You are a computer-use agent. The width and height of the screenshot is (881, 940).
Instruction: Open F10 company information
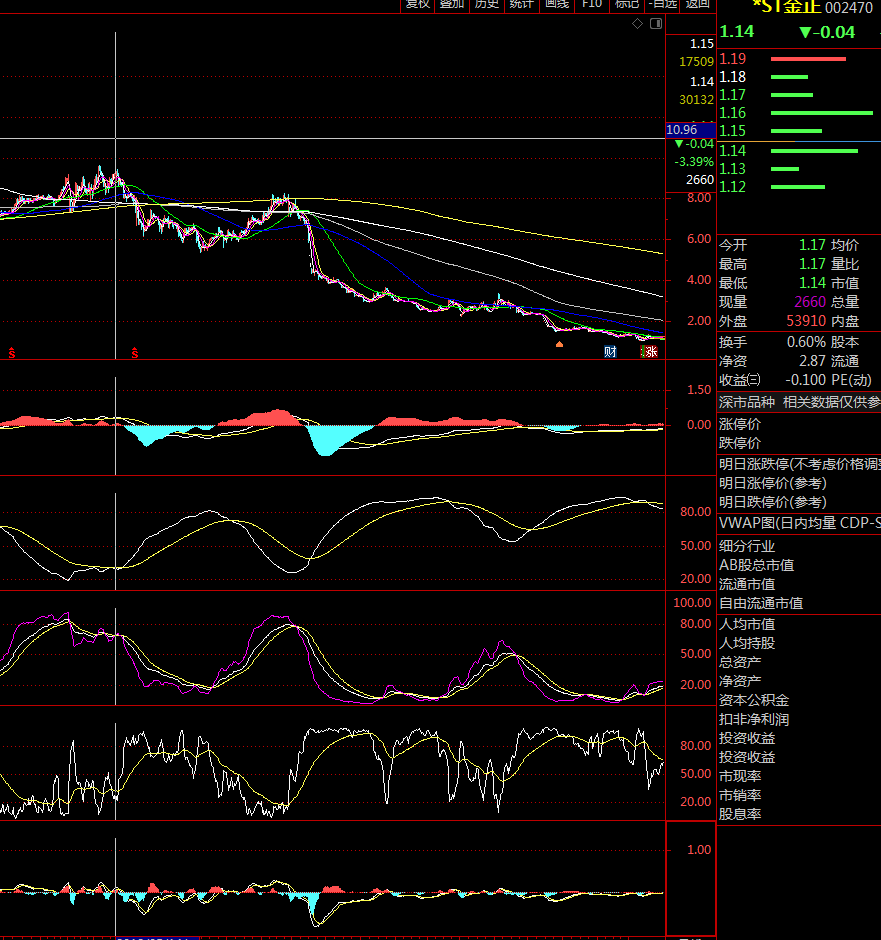pos(592,4)
